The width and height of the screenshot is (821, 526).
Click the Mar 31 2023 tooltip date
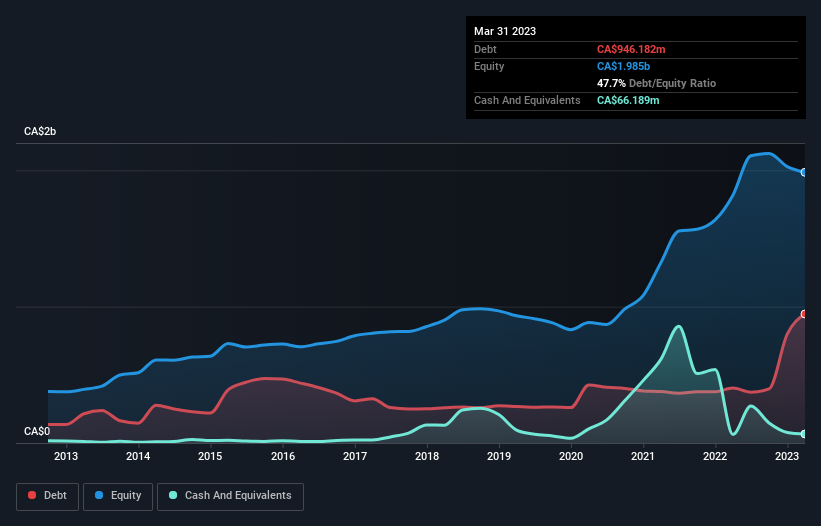(505, 31)
